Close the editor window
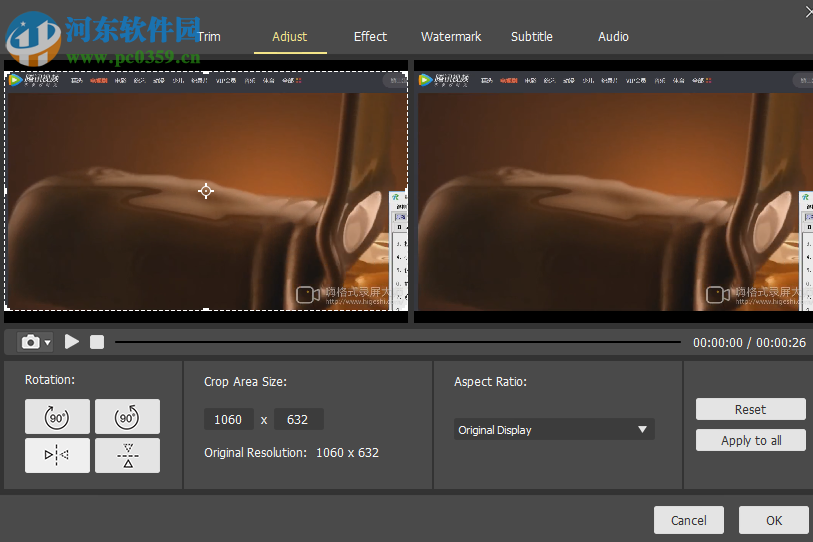This screenshot has width=813, height=542. pyautogui.click(x=808, y=11)
